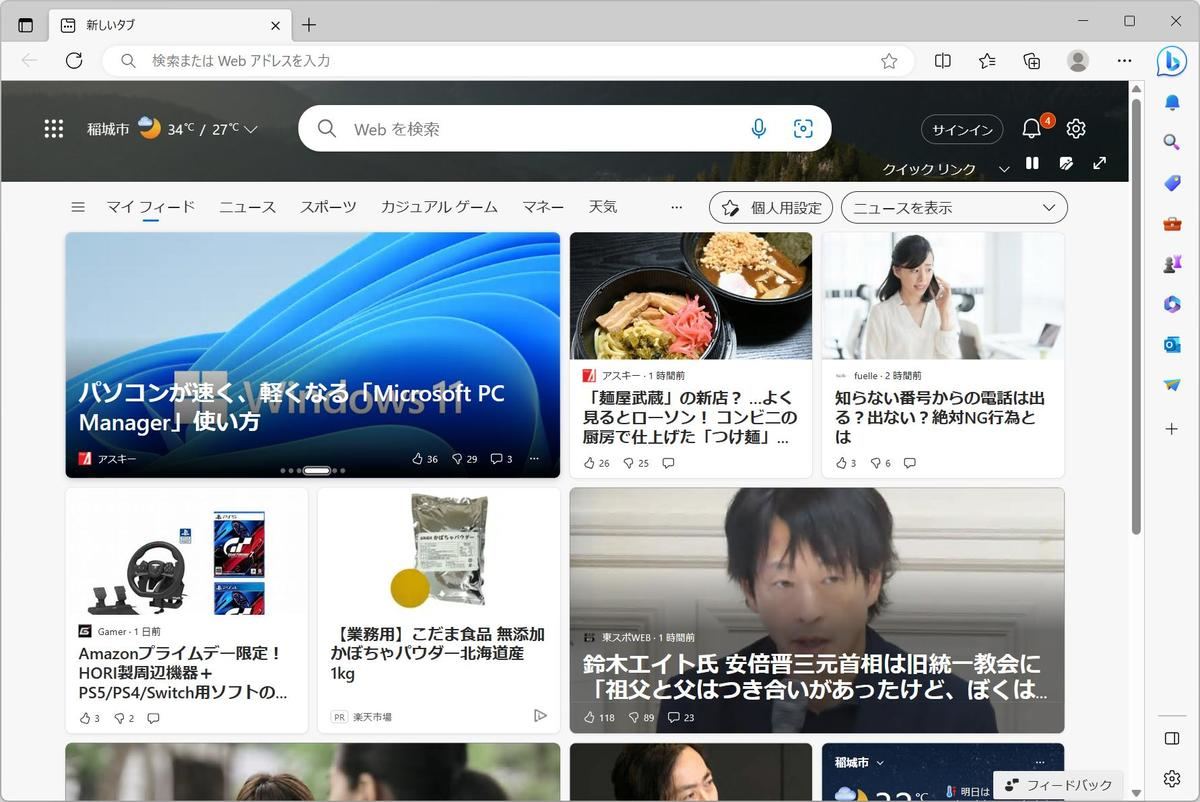Focus the address bar

coord(508,61)
